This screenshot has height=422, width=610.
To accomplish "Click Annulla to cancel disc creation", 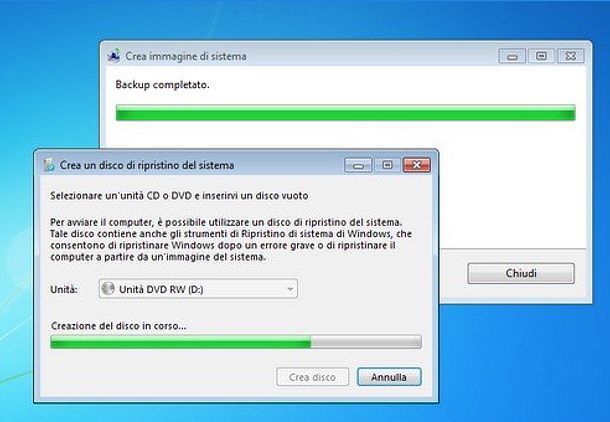I will (389, 377).
